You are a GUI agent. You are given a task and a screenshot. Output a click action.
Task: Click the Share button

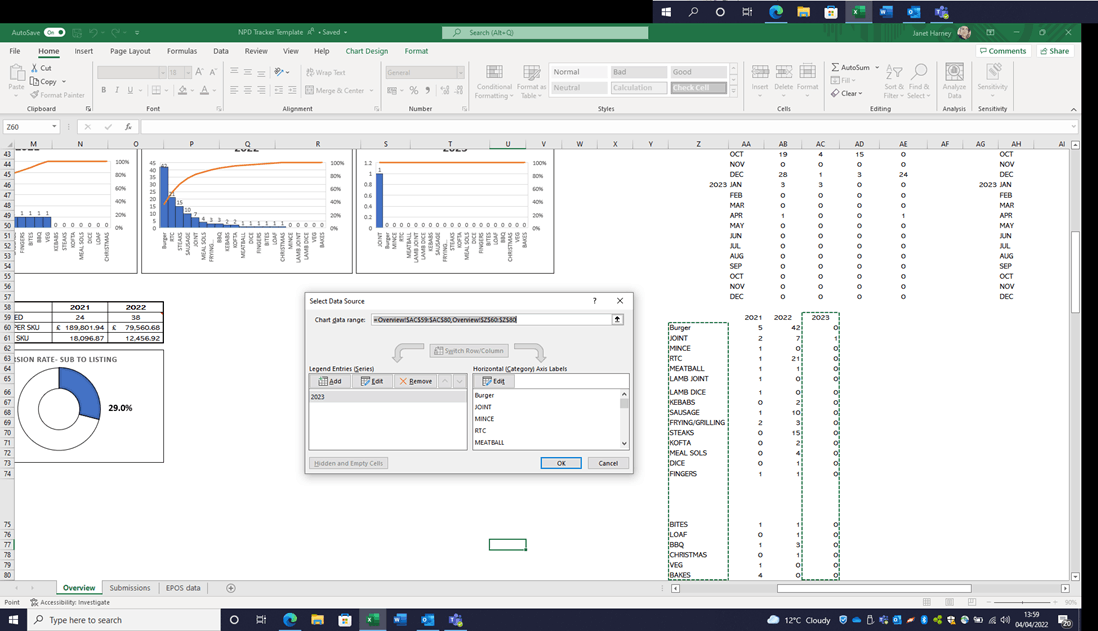(1055, 51)
